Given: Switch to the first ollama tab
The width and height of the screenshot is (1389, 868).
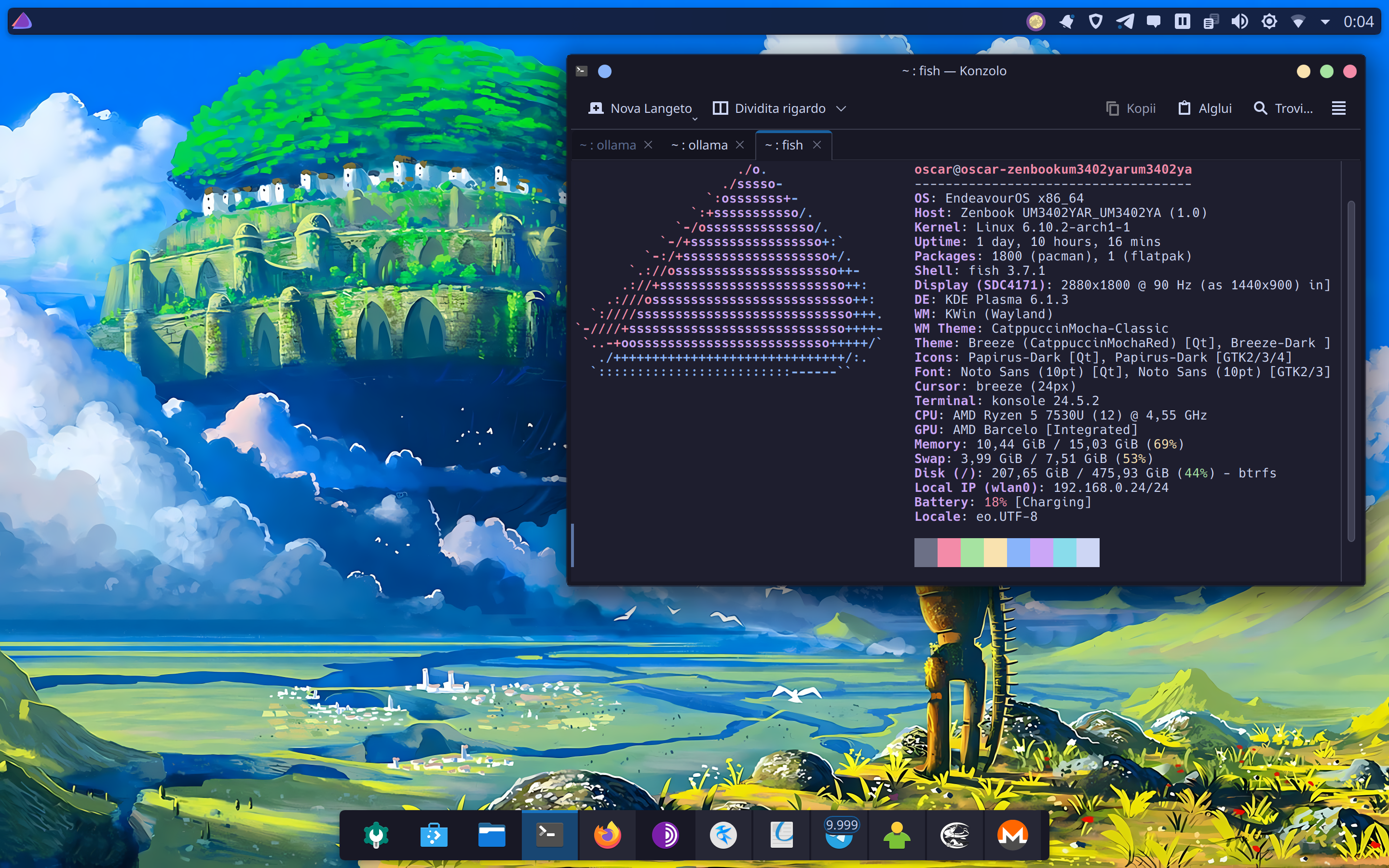Looking at the screenshot, I should pos(608,145).
